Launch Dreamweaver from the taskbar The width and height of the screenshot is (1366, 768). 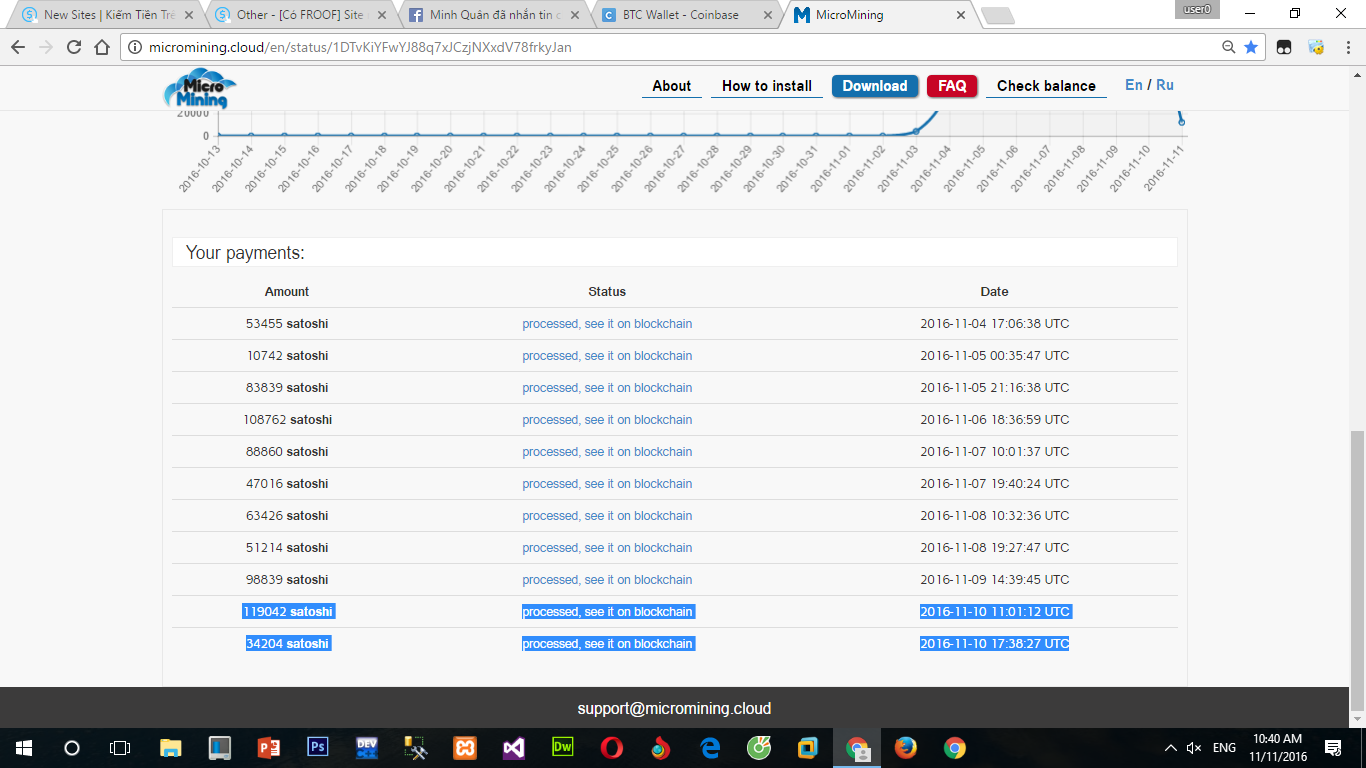[x=563, y=747]
